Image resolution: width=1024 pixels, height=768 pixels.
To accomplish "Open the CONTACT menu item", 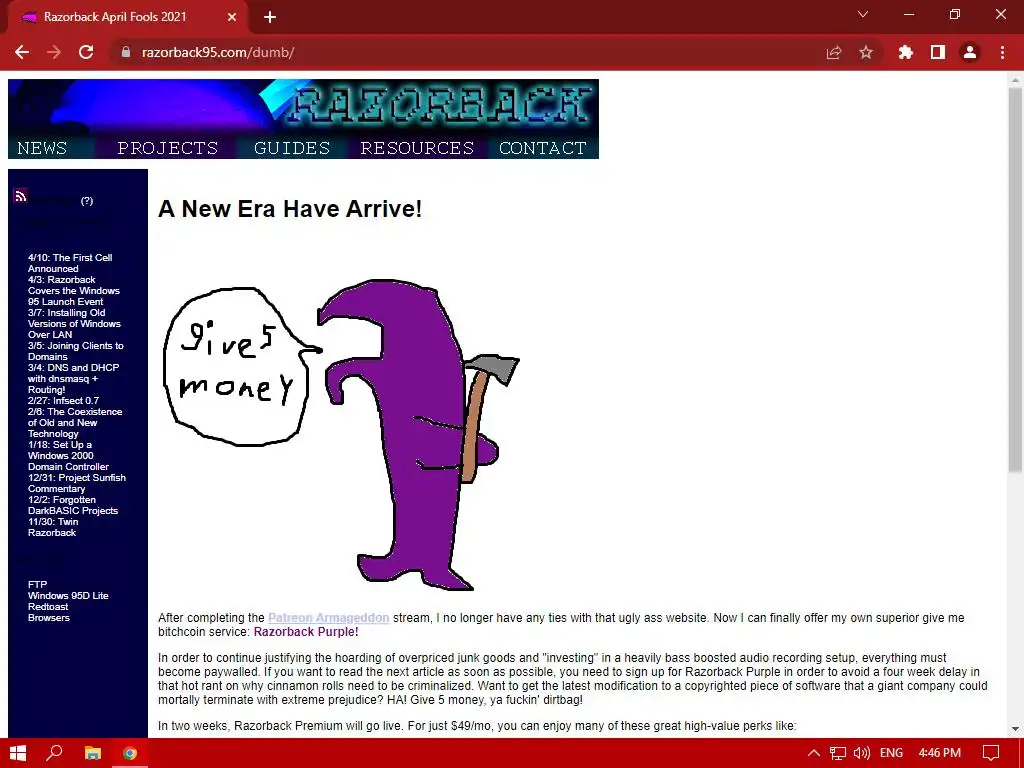I will (543, 148).
